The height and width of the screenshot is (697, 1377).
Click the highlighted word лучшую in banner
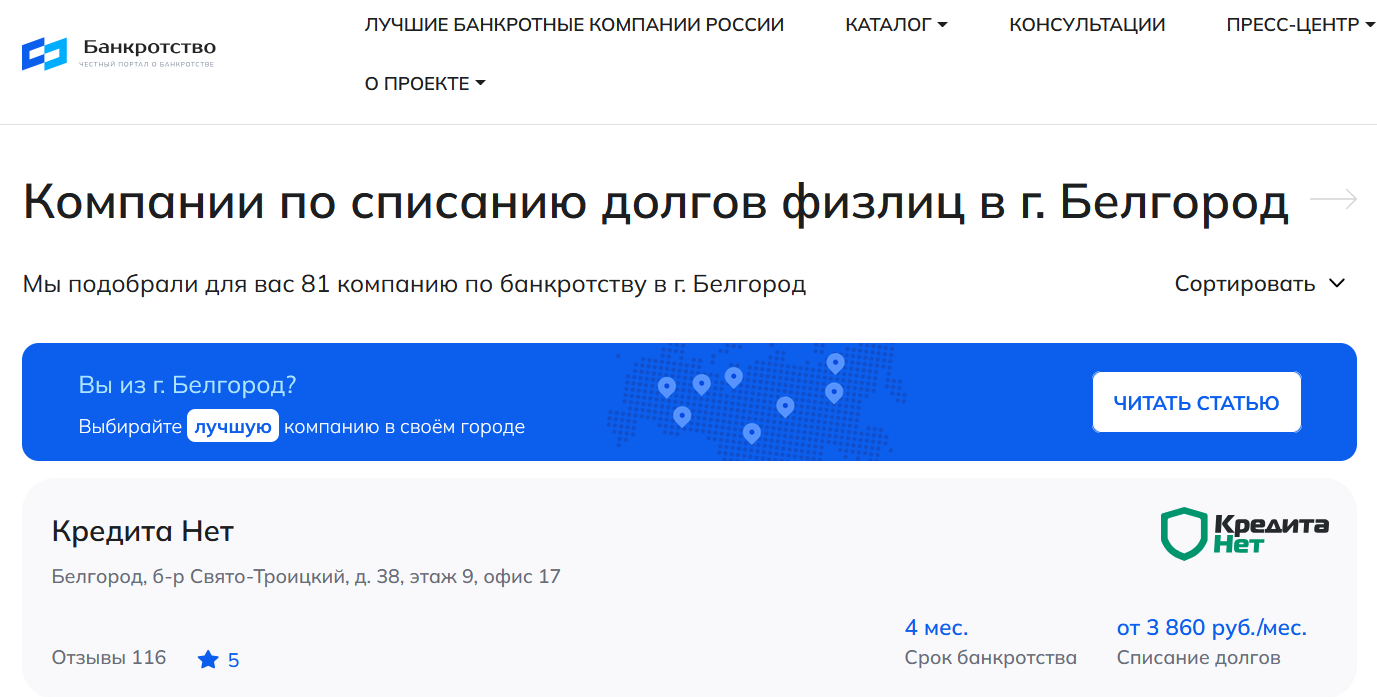233,427
